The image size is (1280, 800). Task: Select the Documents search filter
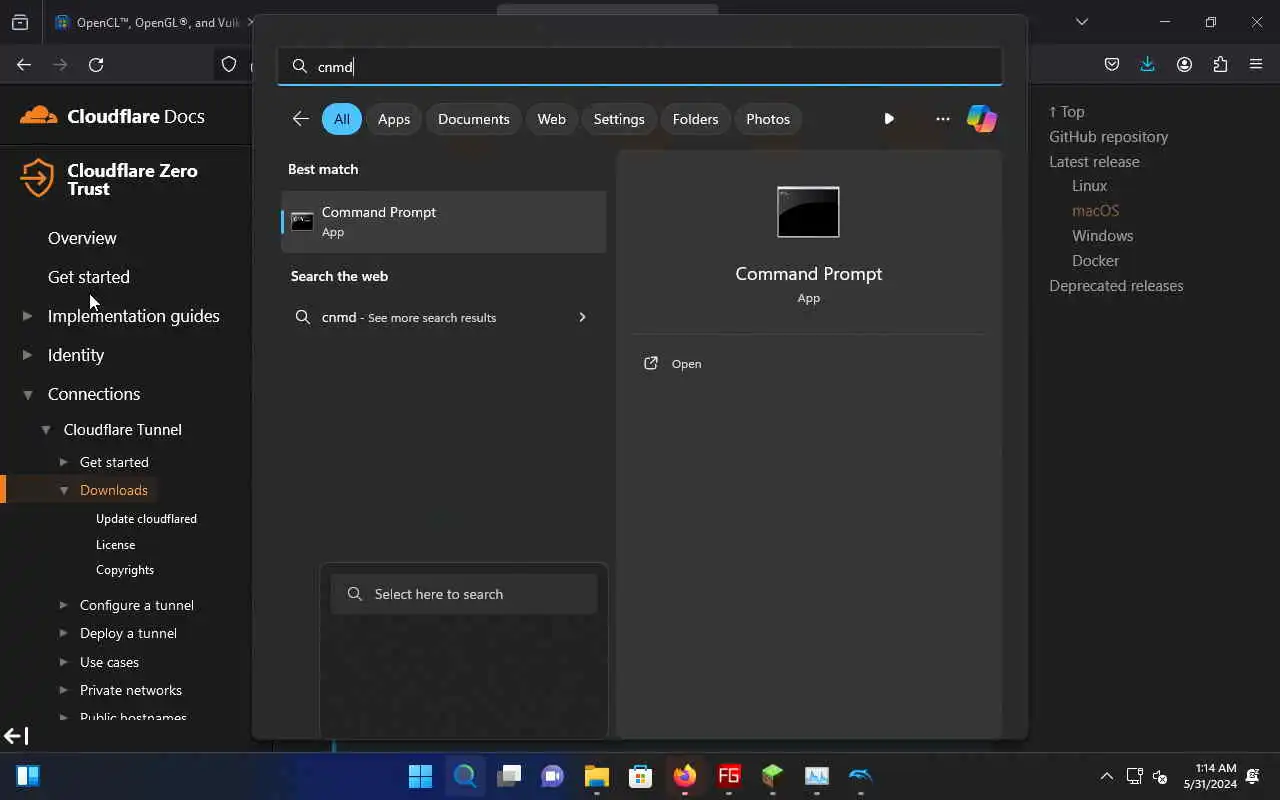pos(474,119)
